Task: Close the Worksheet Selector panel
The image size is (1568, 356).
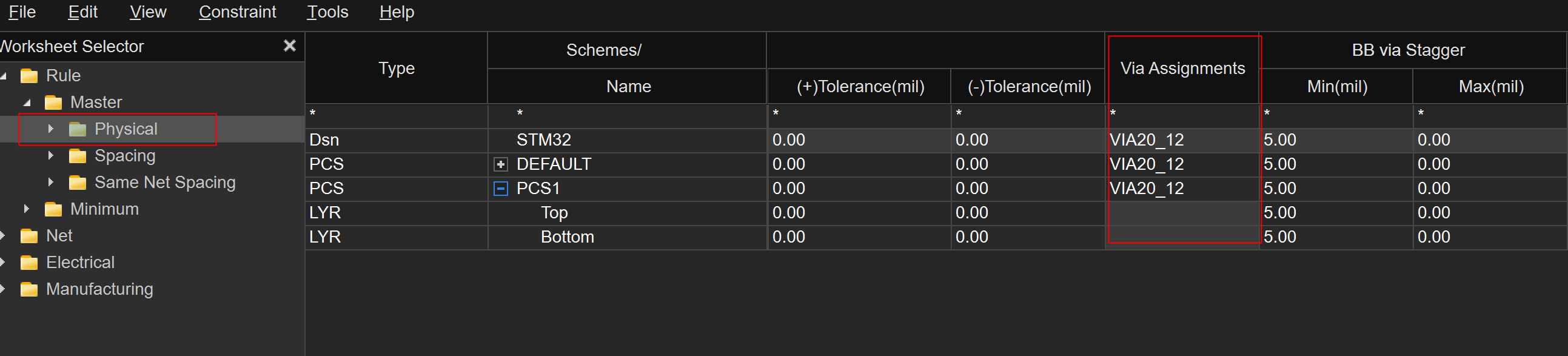Action: pyautogui.click(x=290, y=45)
